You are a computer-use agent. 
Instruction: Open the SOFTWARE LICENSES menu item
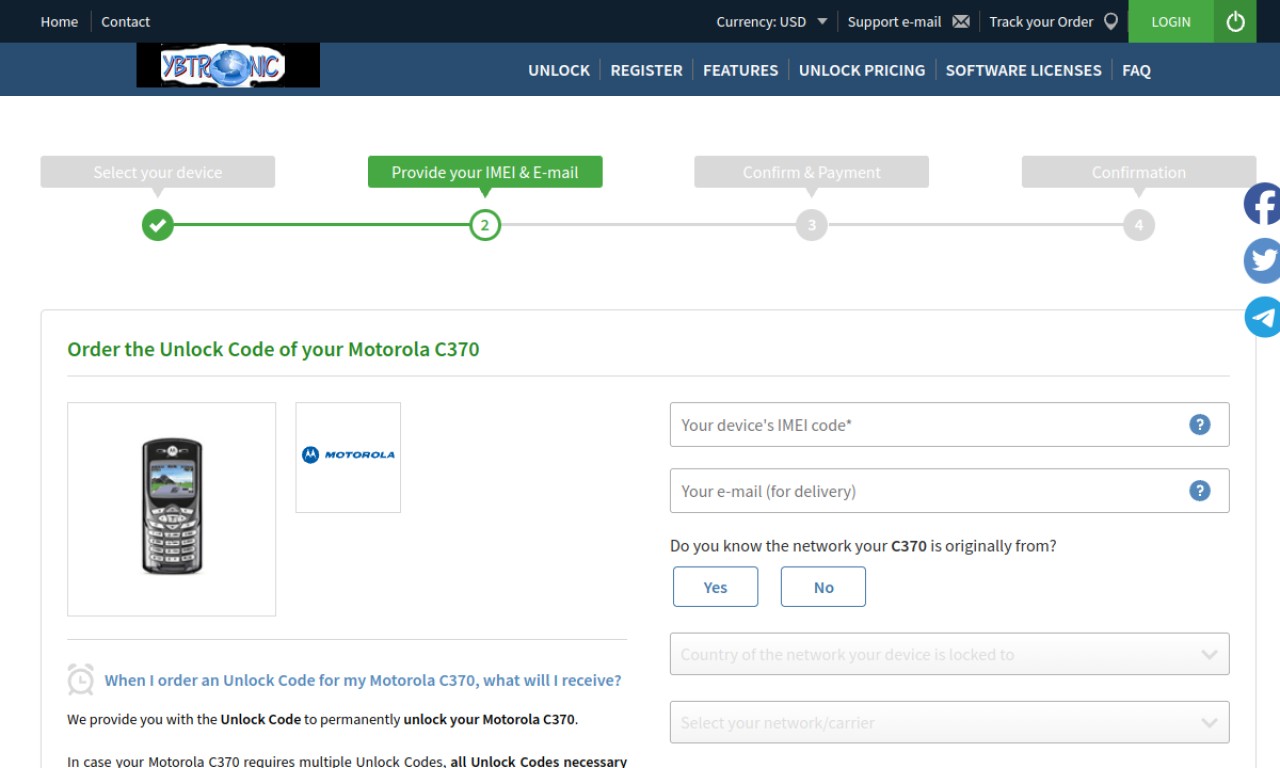tap(1023, 70)
